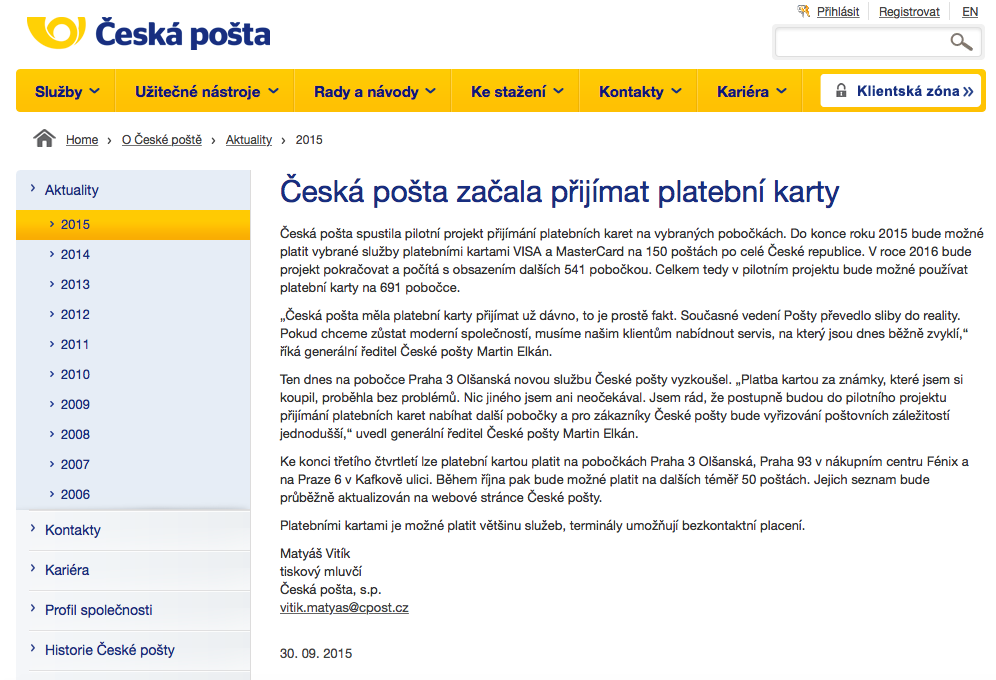Image resolution: width=996 pixels, height=680 pixels.
Task: Click the search magnifier icon
Action: click(x=961, y=42)
